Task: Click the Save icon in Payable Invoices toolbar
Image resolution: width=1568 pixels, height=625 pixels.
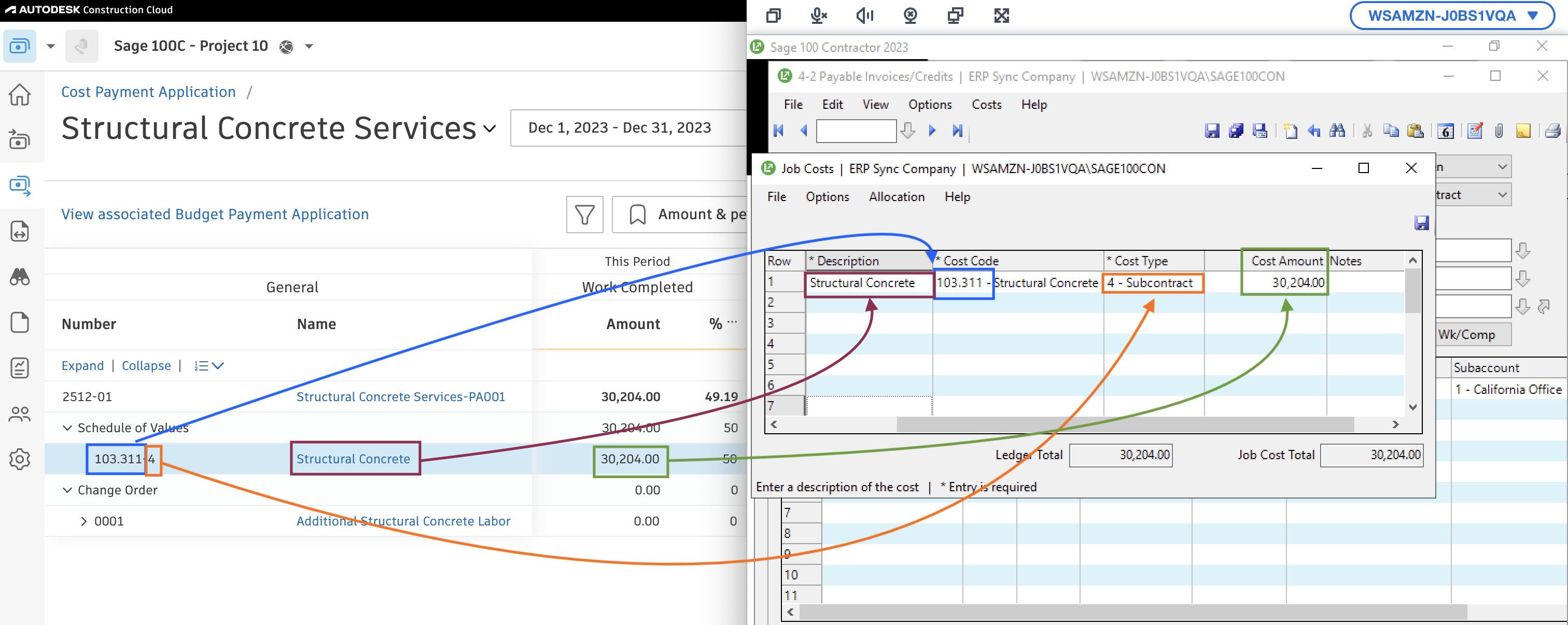Action: pos(1212,131)
